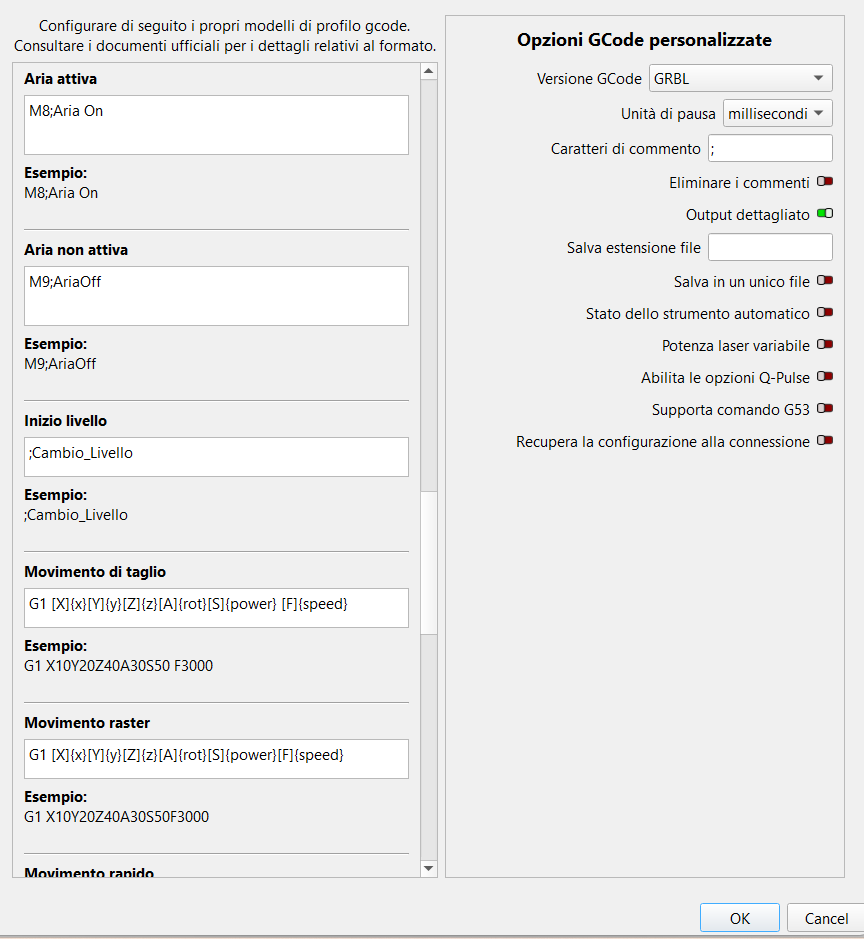Focus the Salva estensione file field
This screenshot has width=864, height=939.
[x=769, y=247]
